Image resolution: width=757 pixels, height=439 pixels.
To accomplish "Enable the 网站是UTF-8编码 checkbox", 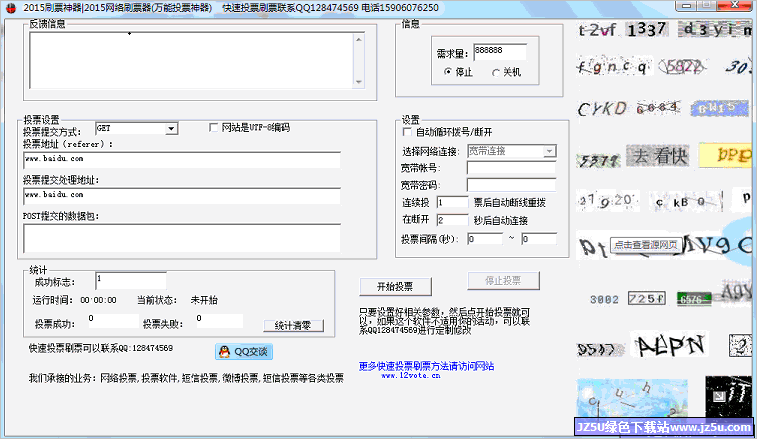I will point(213,128).
